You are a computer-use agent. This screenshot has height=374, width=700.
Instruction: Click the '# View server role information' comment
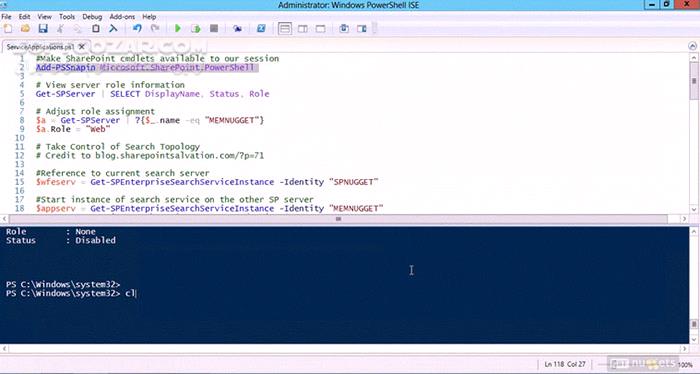point(110,85)
